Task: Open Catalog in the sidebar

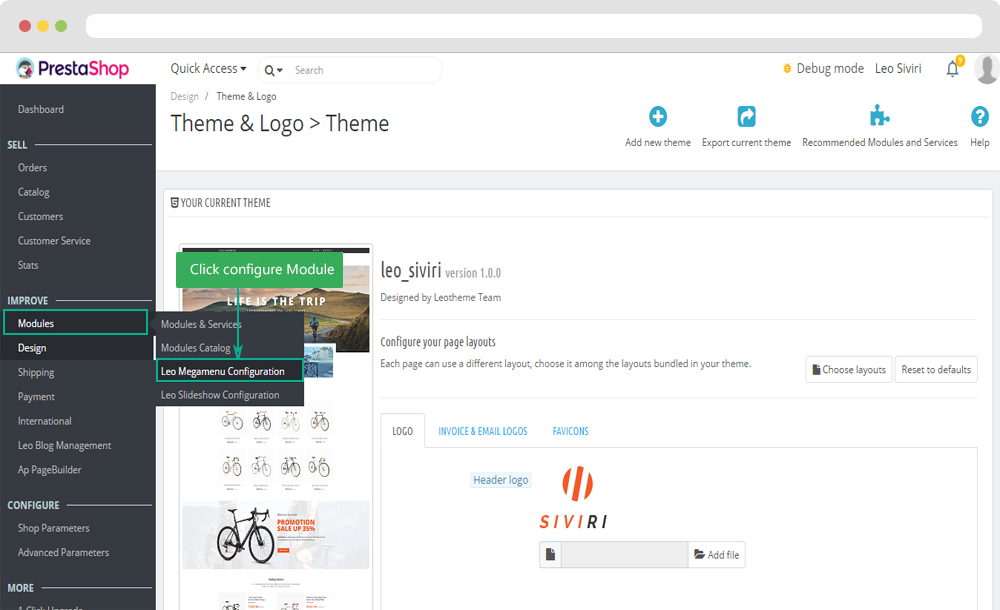Action: click(34, 192)
